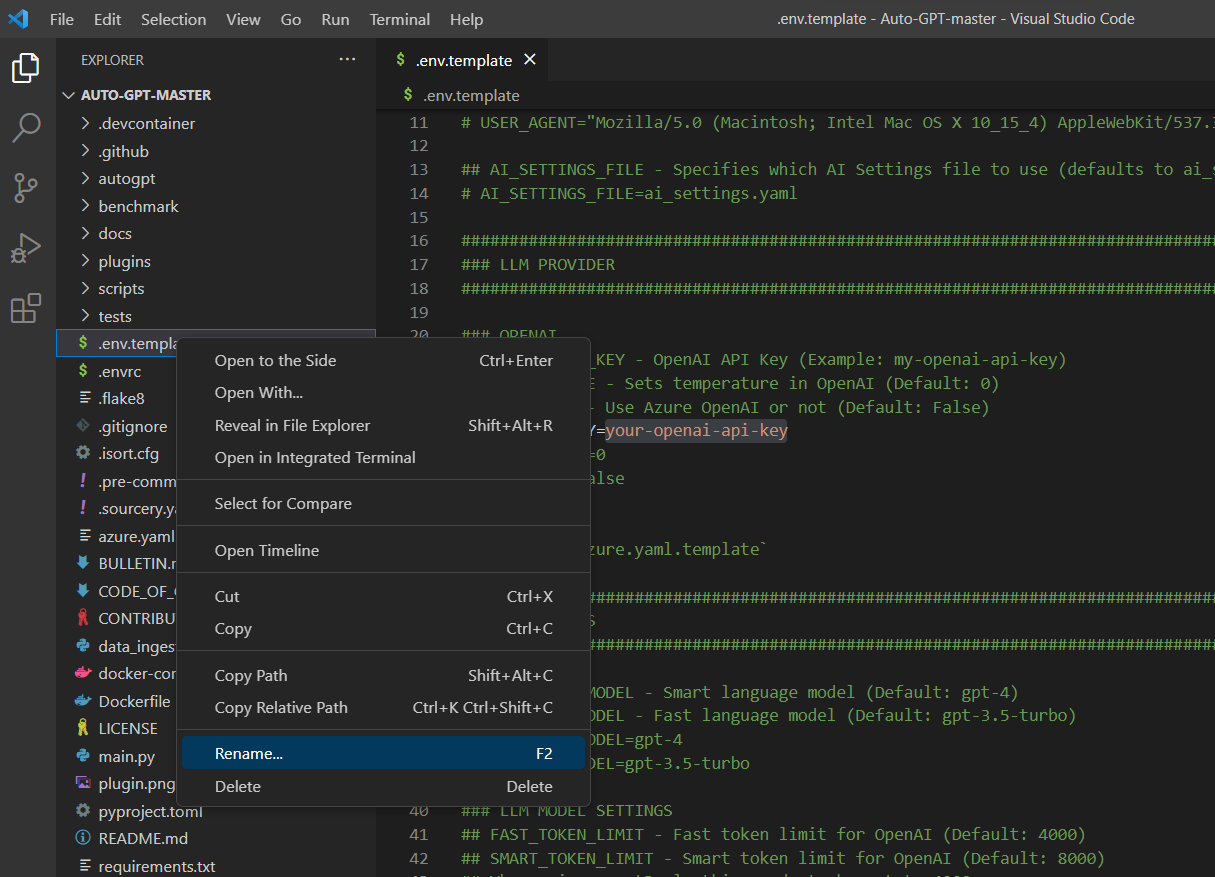The width and height of the screenshot is (1215, 877).
Task: Collapse the AUTO-GPT-MASTER root folder
Action: click(x=145, y=95)
